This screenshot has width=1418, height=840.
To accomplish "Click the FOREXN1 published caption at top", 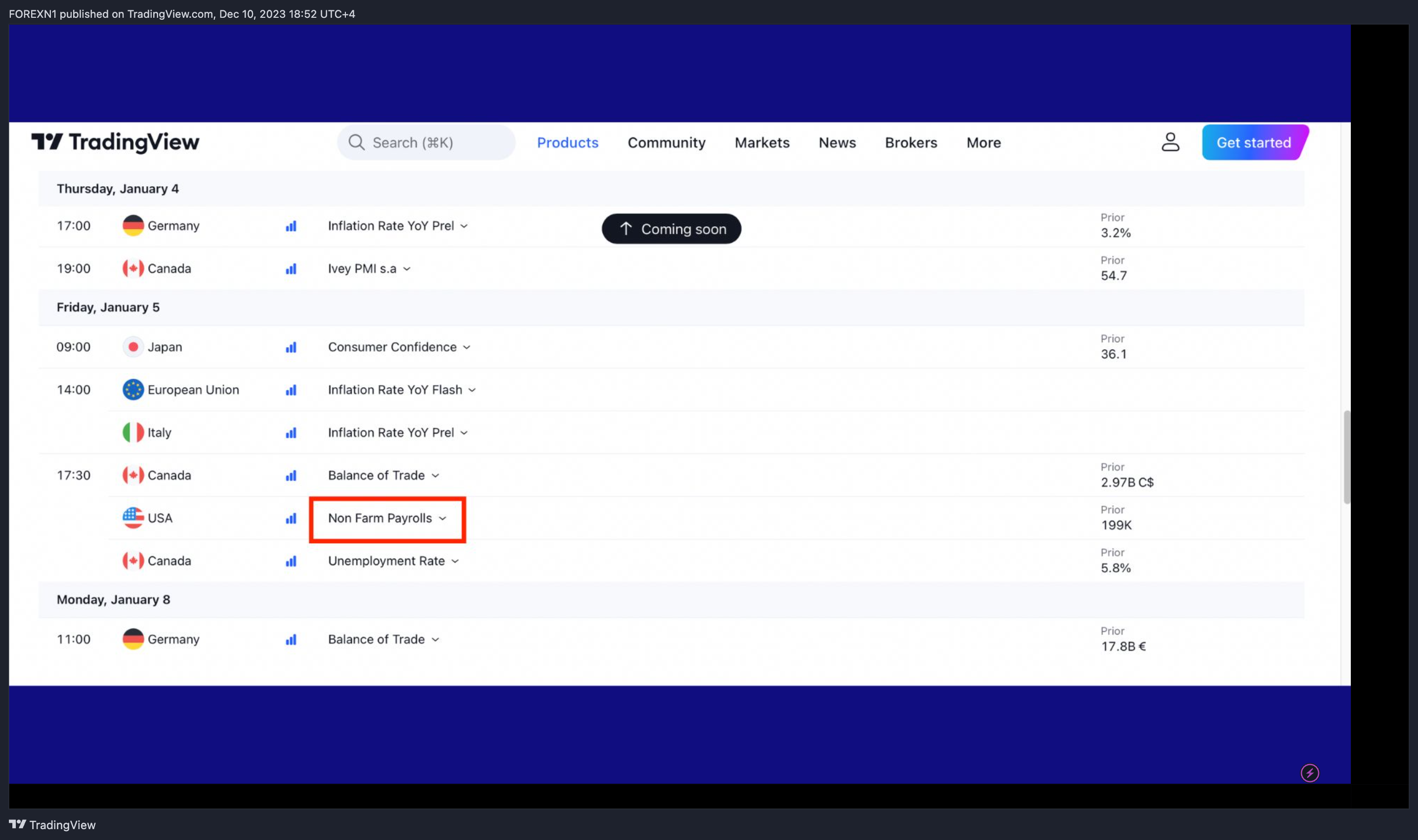I will [x=182, y=14].
